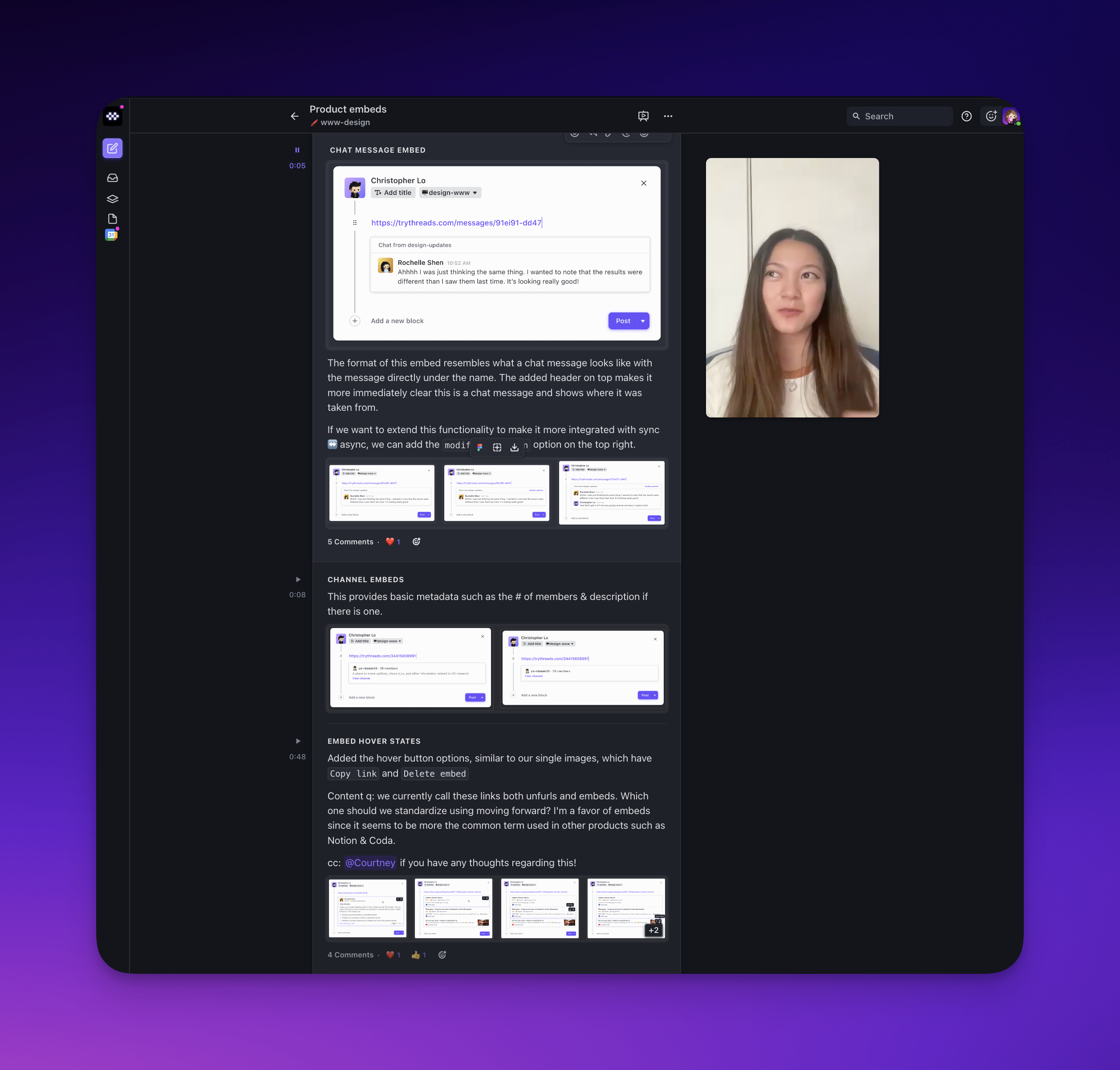Click the drag handle dots beside the URL
This screenshot has width=1120, height=1070.
tap(355, 223)
